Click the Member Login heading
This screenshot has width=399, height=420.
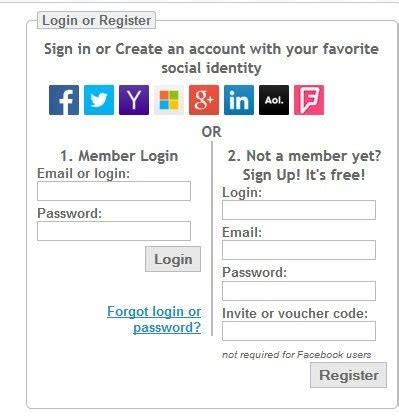(x=119, y=156)
